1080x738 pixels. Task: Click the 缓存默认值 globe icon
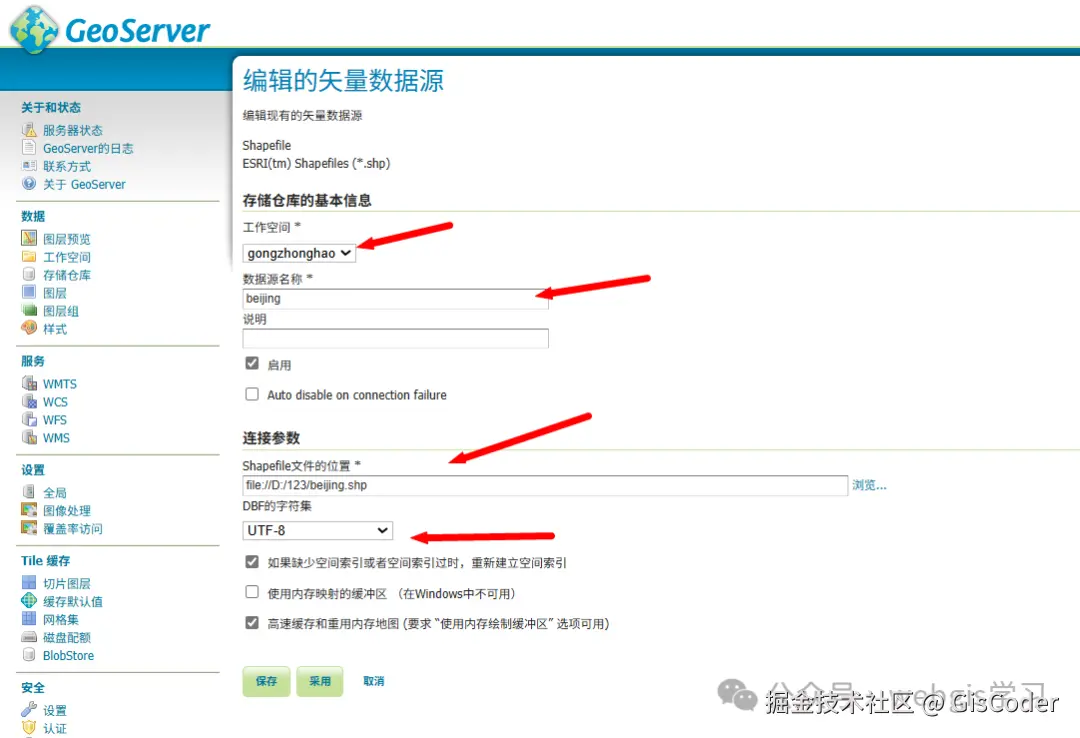tap(29, 601)
